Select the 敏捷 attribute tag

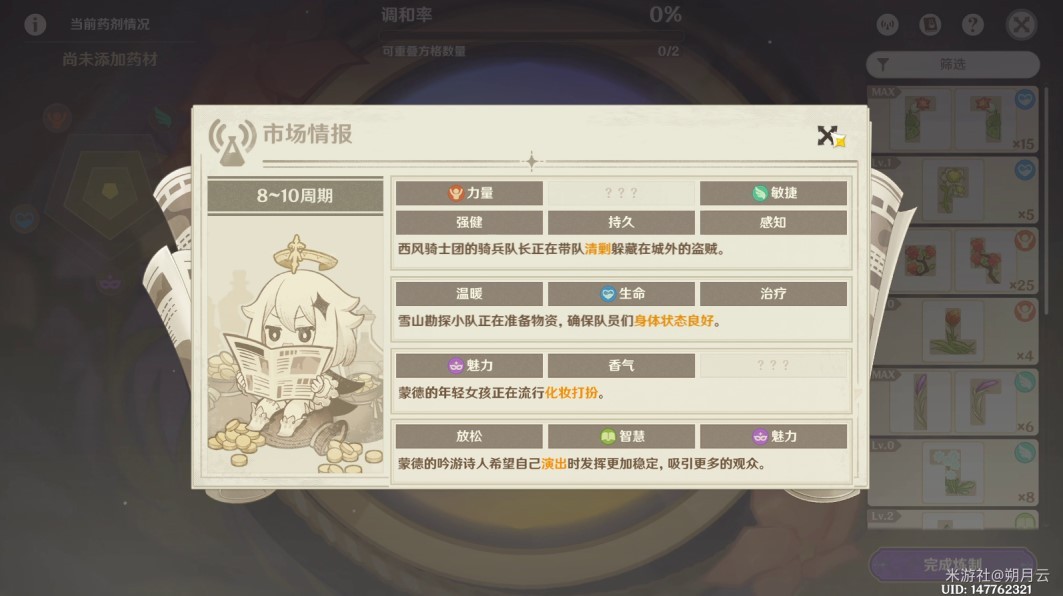click(773, 193)
